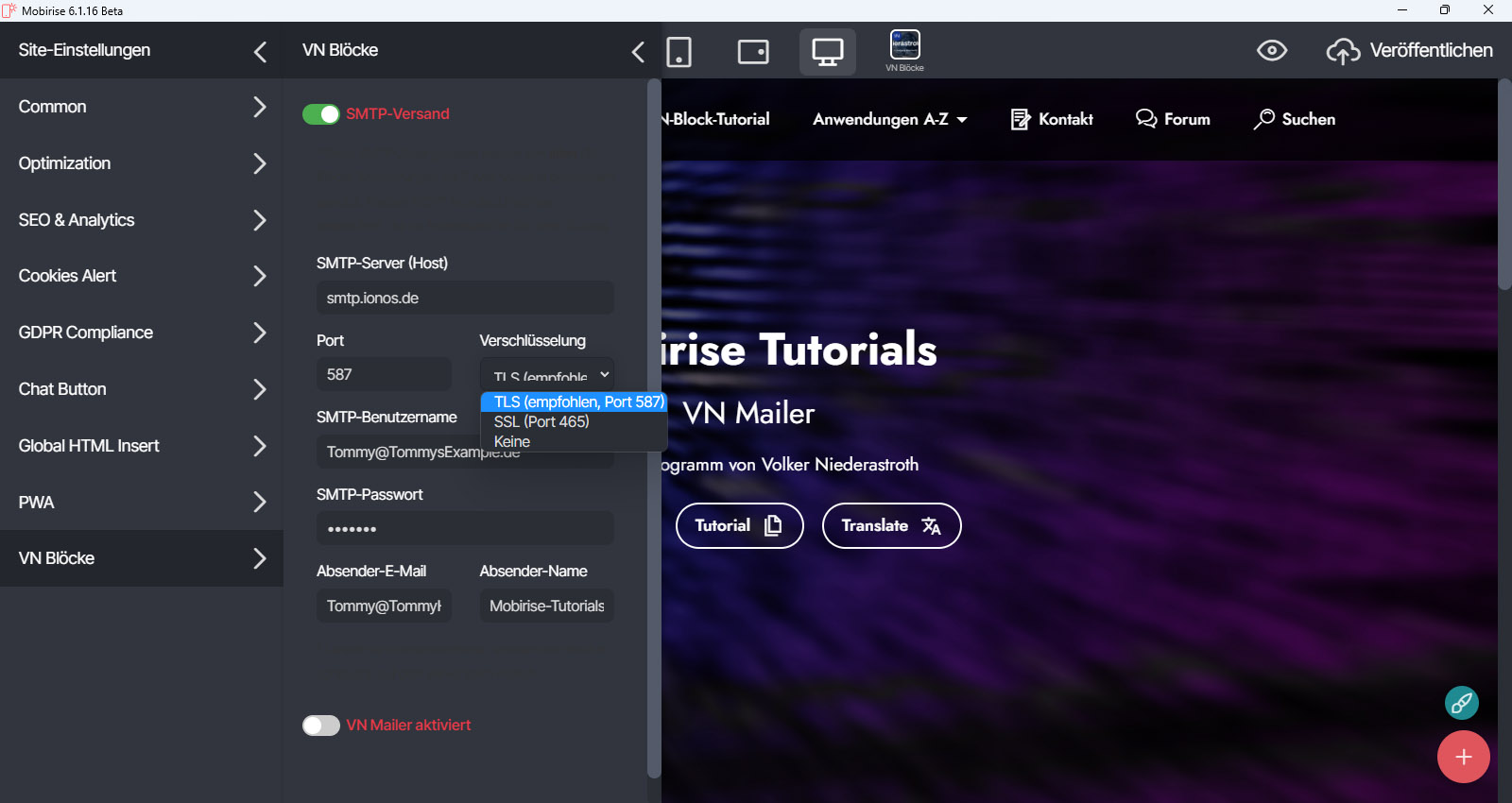
Task: Select the Common settings label
Action: (x=53, y=107)
